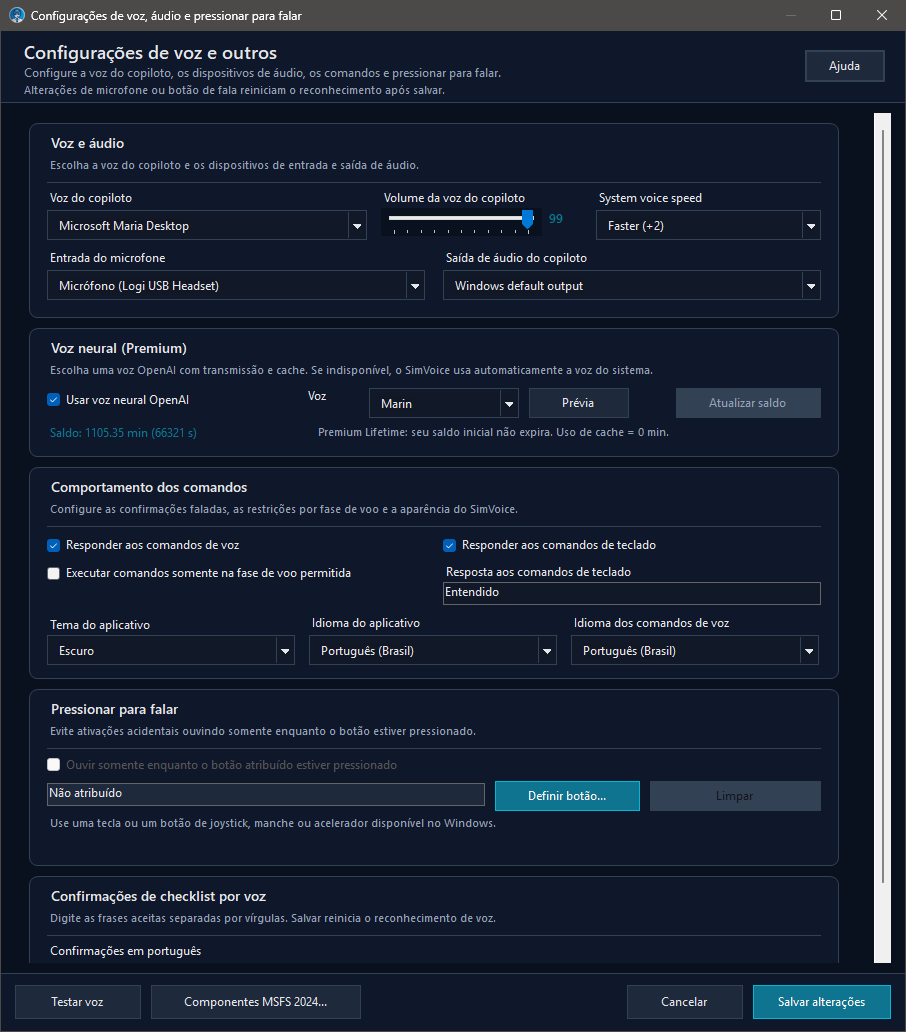Screen dimensions: 906x1032
Task: Click the Testar voz button
Action: [78, 1002]
